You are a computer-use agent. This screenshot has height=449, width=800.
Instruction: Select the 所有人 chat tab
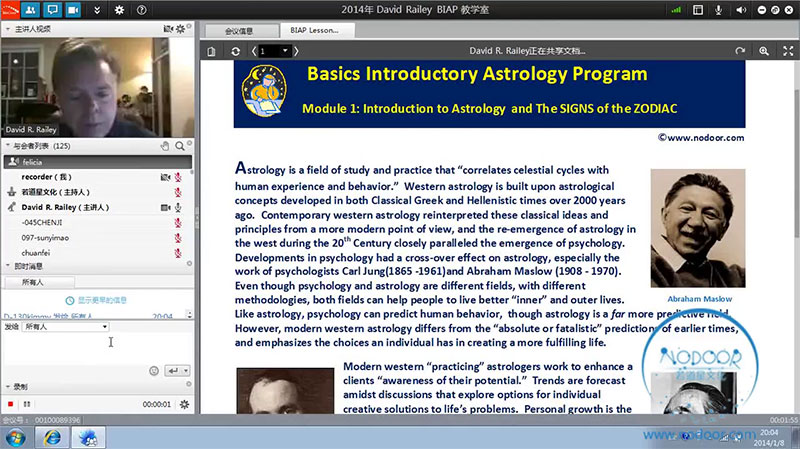click(39, 282)
